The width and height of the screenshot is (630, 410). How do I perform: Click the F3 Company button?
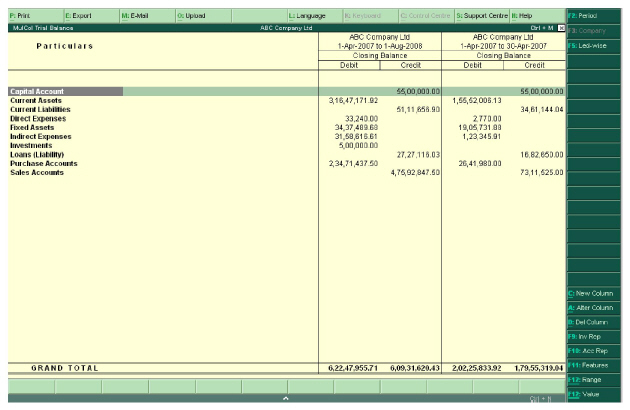point(593,31)
